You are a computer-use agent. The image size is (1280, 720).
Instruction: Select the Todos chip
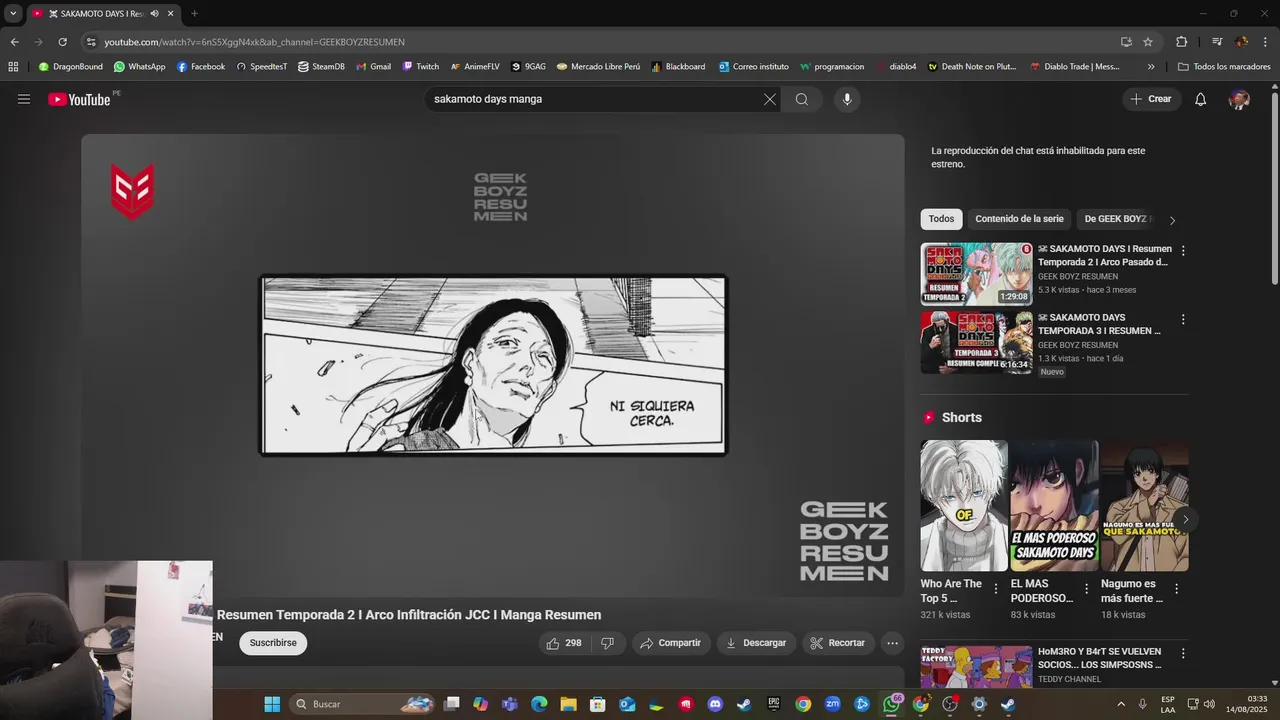coord(941,219)
